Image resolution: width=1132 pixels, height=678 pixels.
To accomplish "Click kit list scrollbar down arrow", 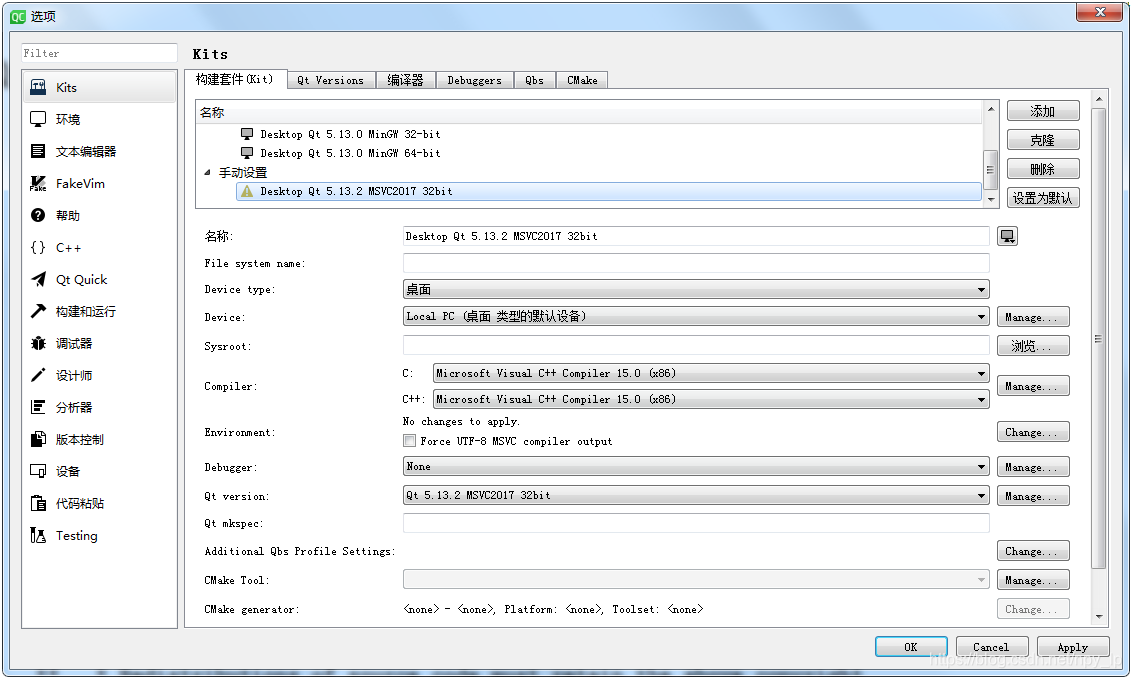I will coord(990,199).
